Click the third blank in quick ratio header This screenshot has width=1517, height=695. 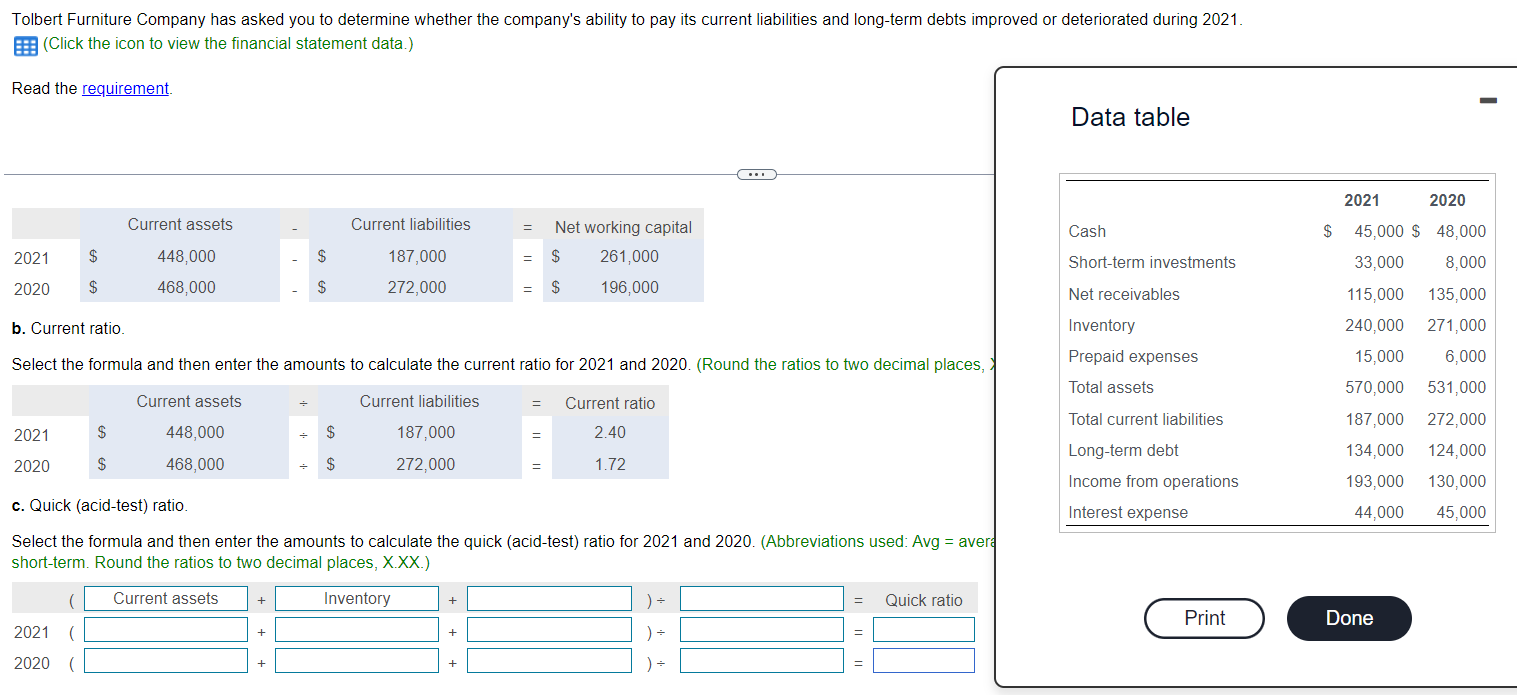[549, 598]
